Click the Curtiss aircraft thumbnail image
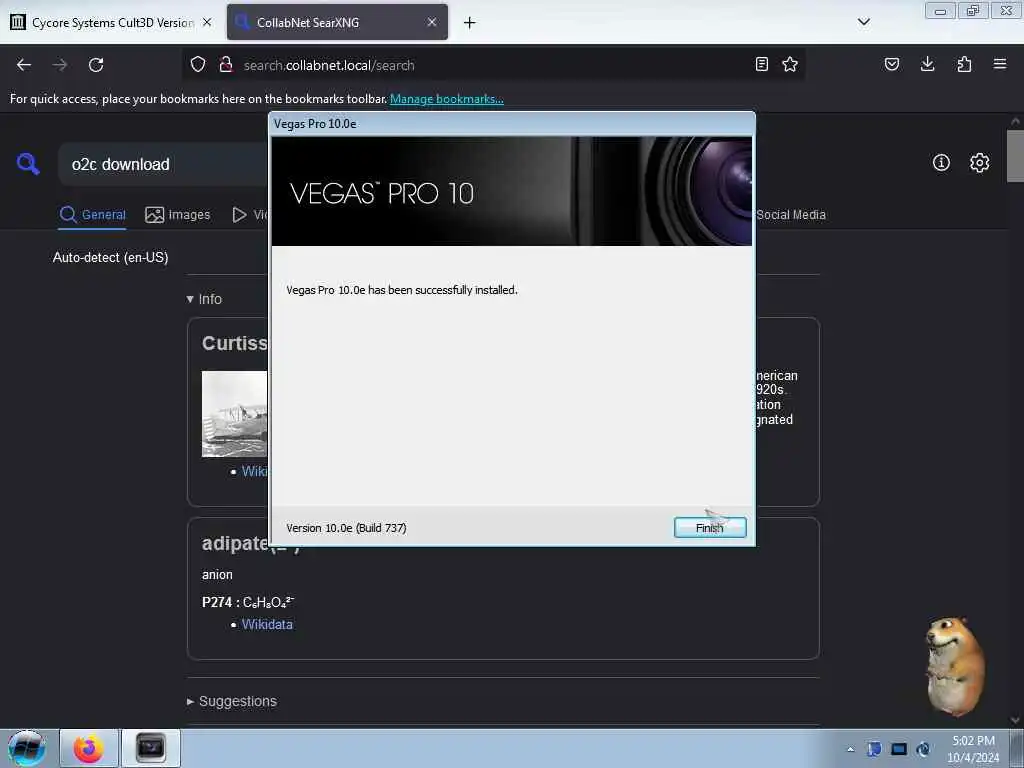 click(234, 414)
